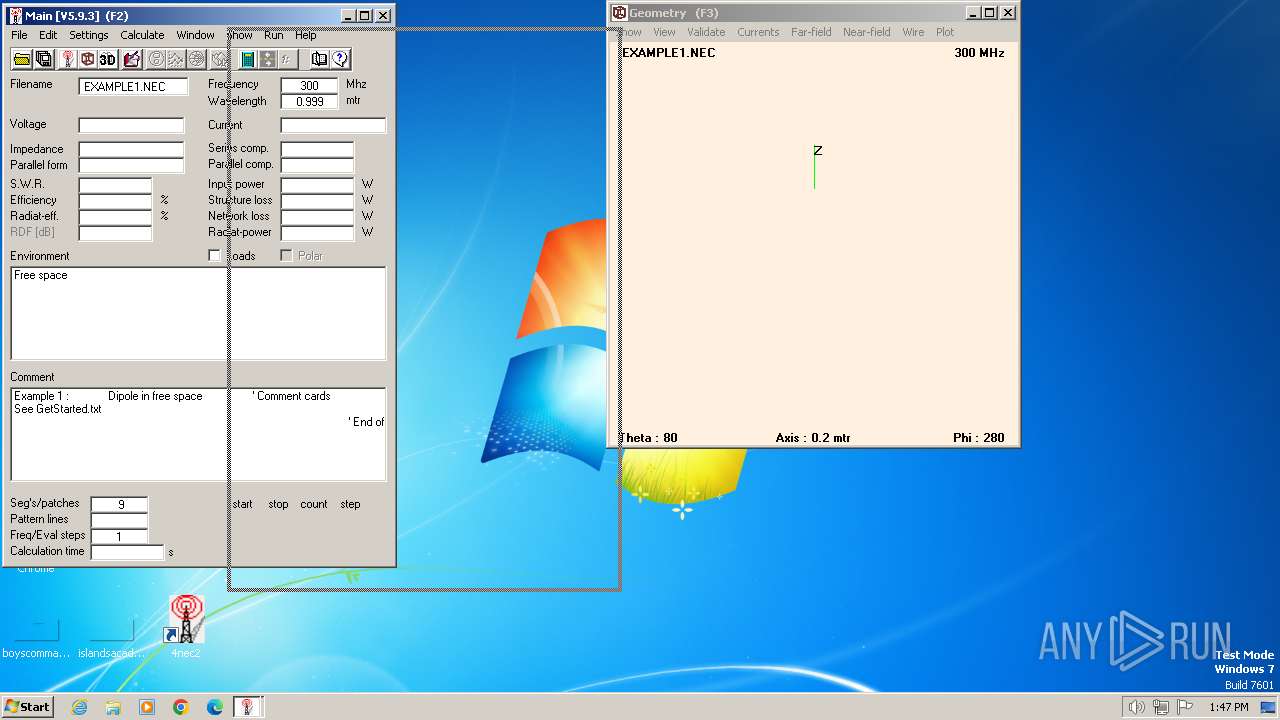1280x720 pixels.
Task: Open Internet Explorer from taskbar
Action: pos(79,707)
